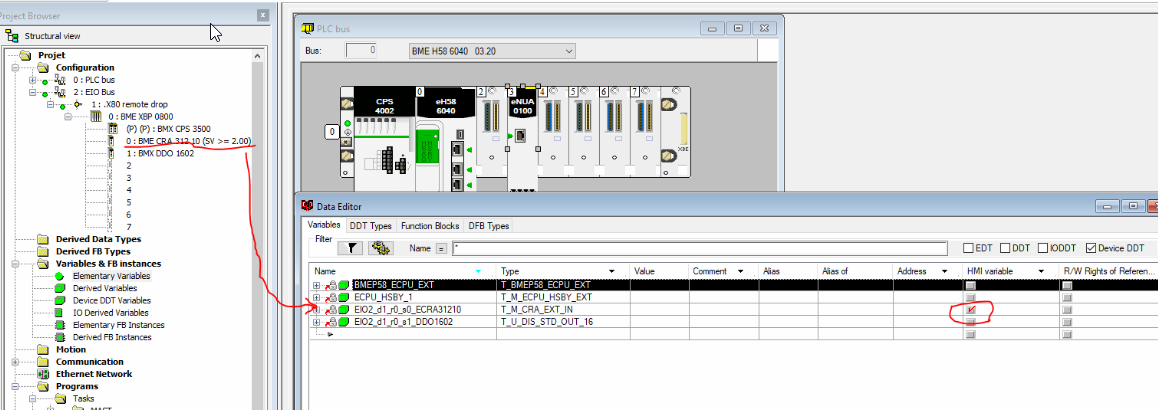The height and width of the screenshot is (410, 1158).
Task: Open the Comment column filter dropdown
Action: pos(739,272)
